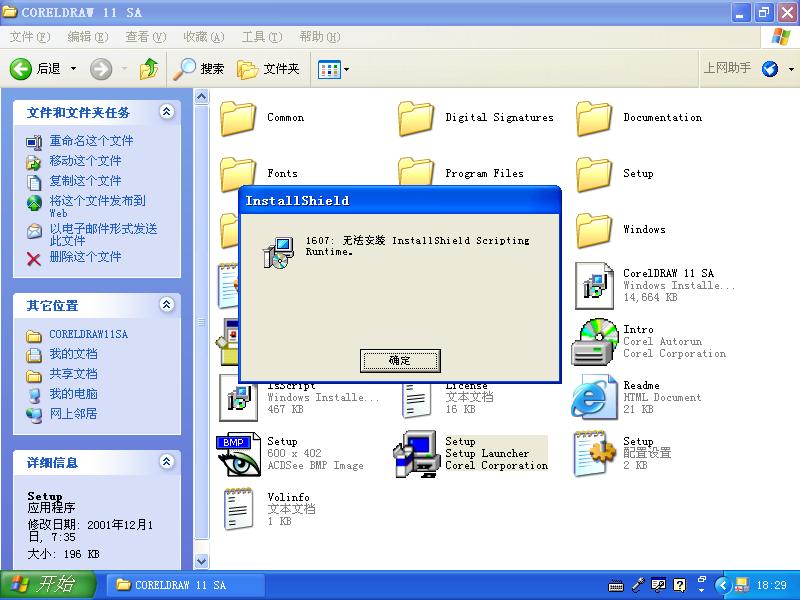This screenshot has height=600, width=800.
Task: Select the Volinfo text document icon
Action: [238, 509]
